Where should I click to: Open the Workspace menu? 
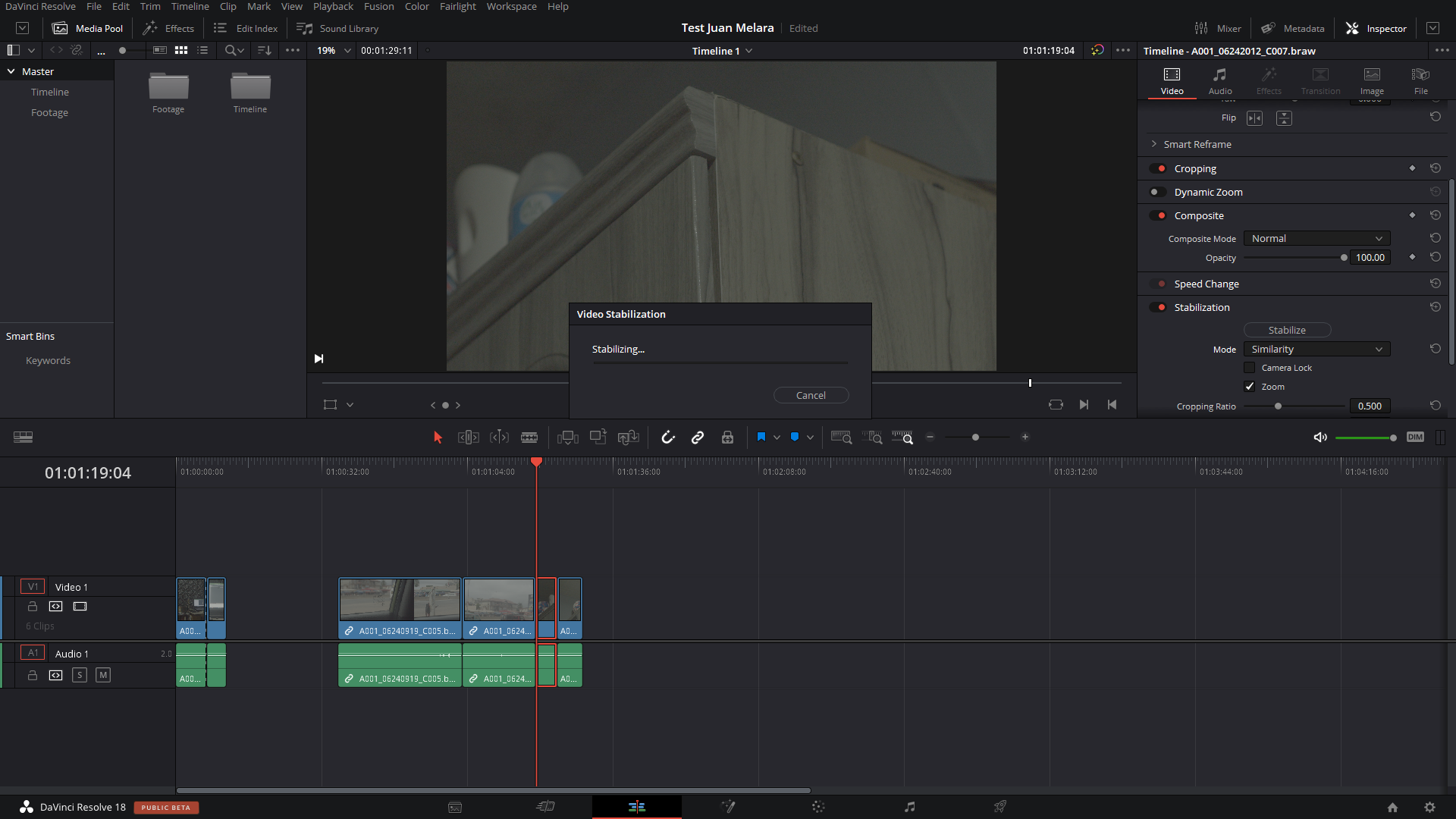[x=511, y=7]
